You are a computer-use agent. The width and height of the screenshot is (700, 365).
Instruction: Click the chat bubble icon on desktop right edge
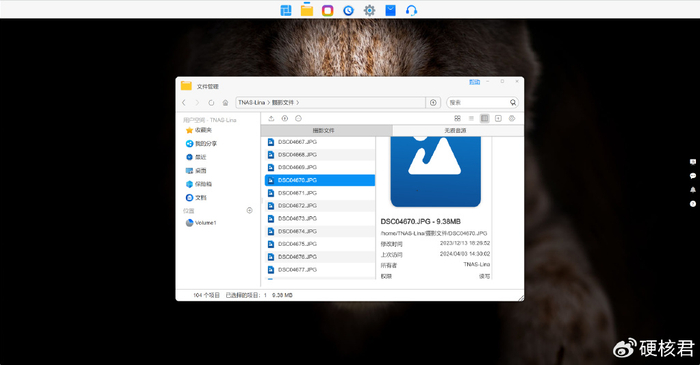pos(693,176)
